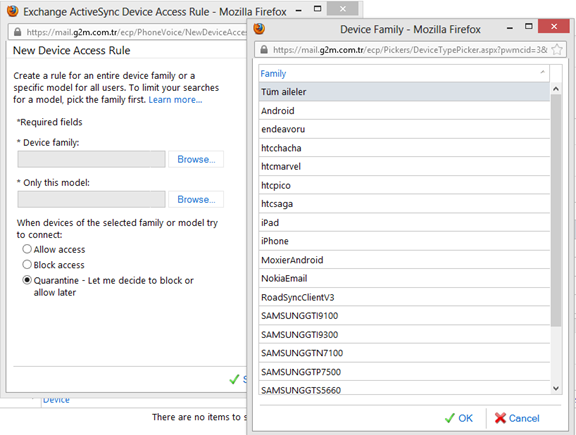Sort list by Family column header
The height and width of the screenshot is (435, 576).
(404, 73)
